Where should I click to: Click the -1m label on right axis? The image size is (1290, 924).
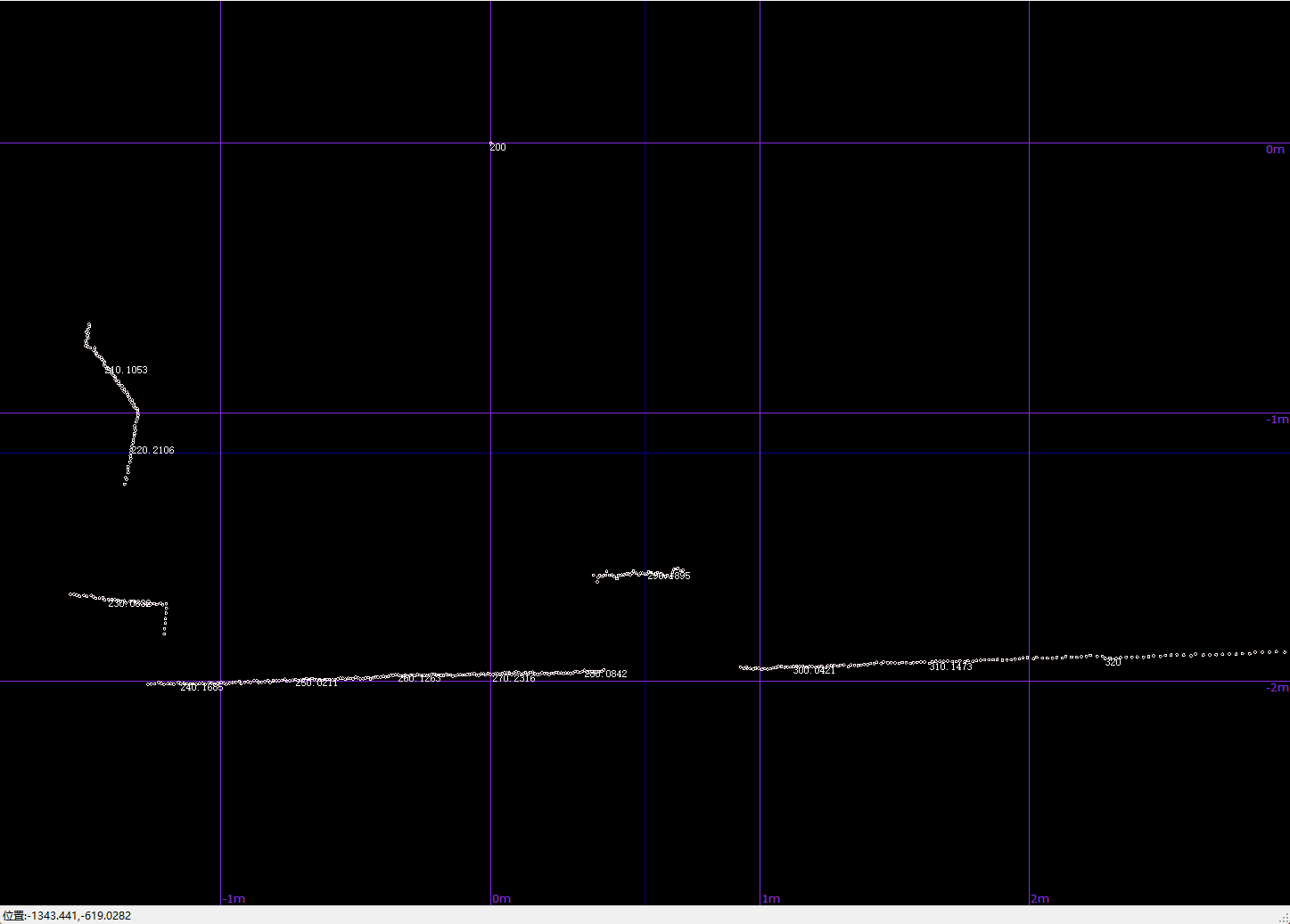tap(1277, 420)
